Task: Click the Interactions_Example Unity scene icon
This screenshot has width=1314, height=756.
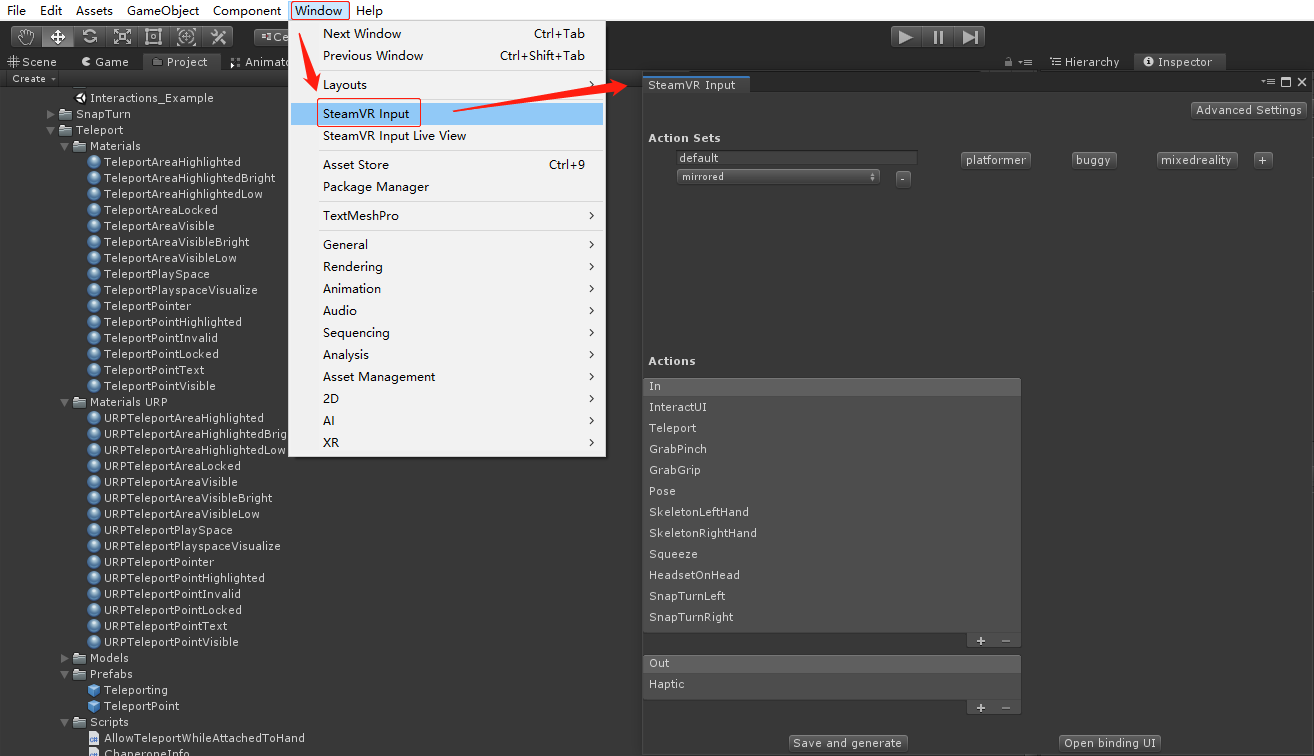Action: pos(81,98)
